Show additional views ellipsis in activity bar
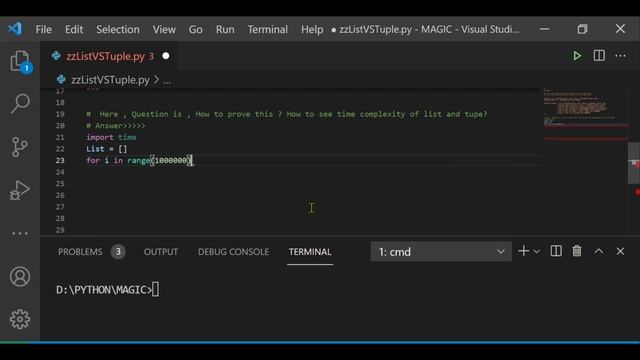 click(20, 233)
